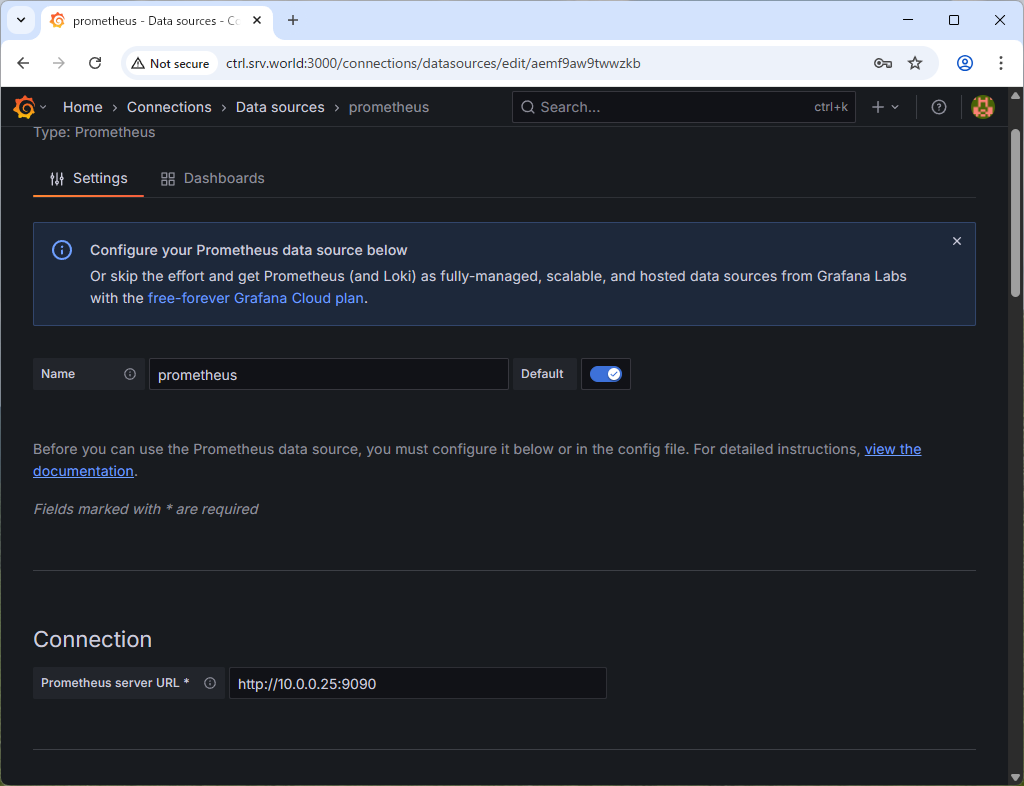Switch to the Settings tab
Image resolution: width=1024 pixels, height=786 pixels.
pos(88,178)
